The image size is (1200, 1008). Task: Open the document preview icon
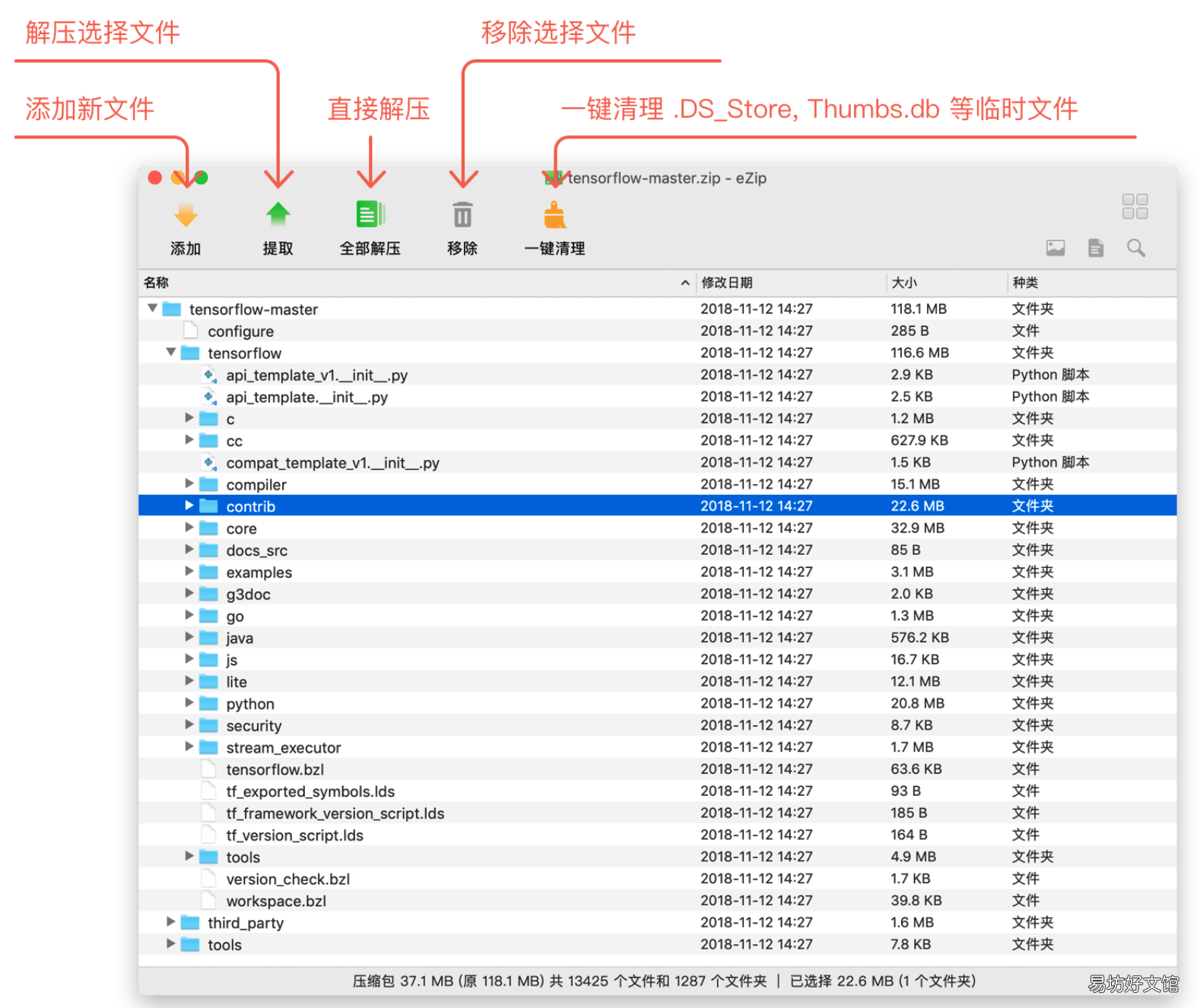tap(1096, 248)
